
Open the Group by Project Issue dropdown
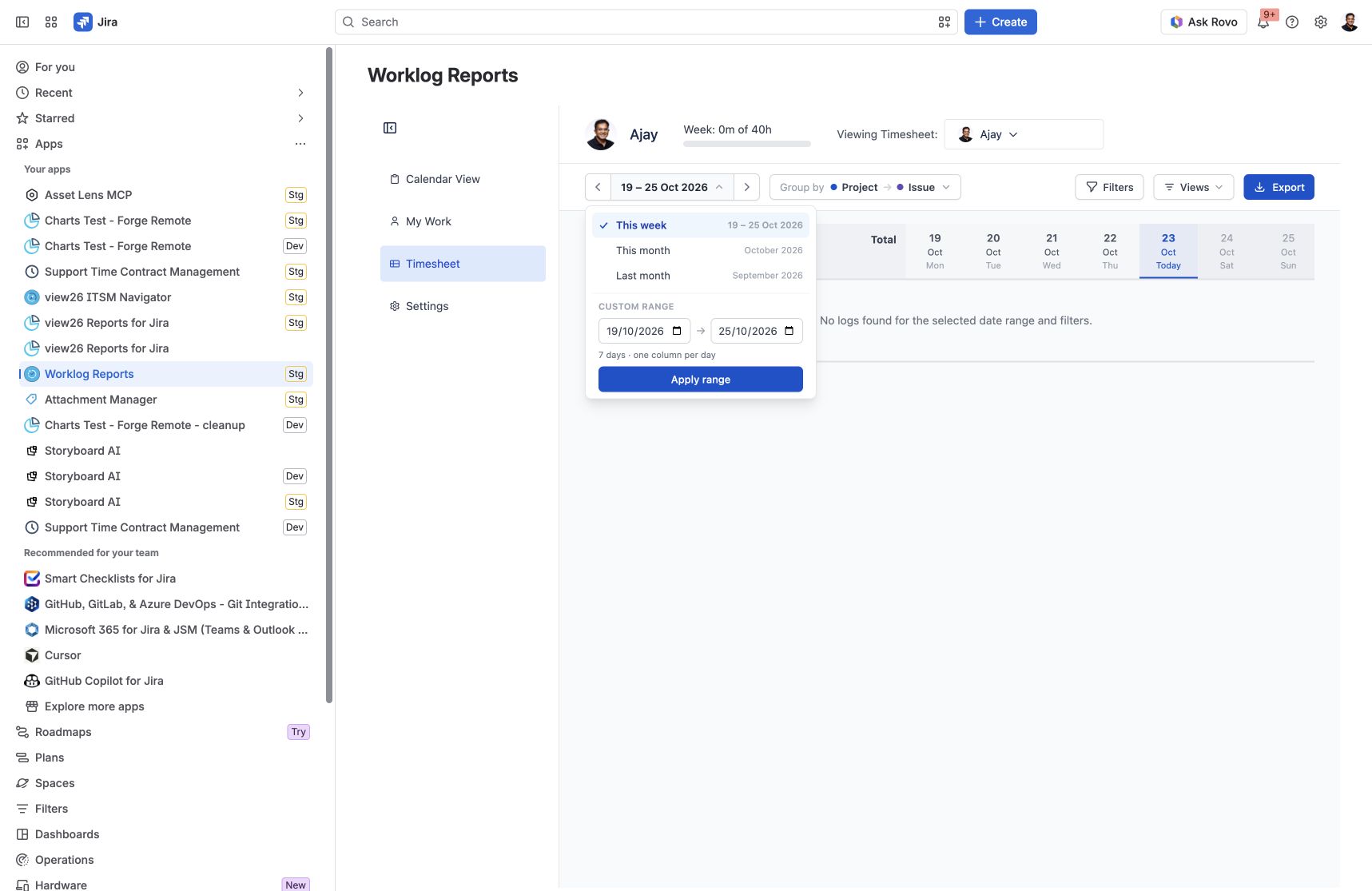tap(865, 187)
